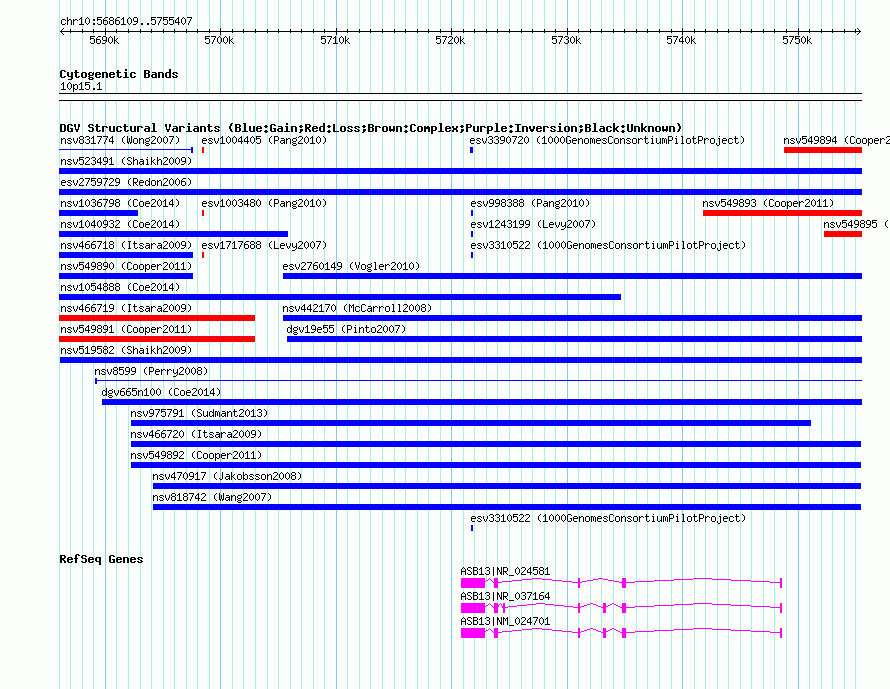Open variant nsv549891 (Cooper2011)
This screenshot has height=689, width=890.
pos(126,329)
